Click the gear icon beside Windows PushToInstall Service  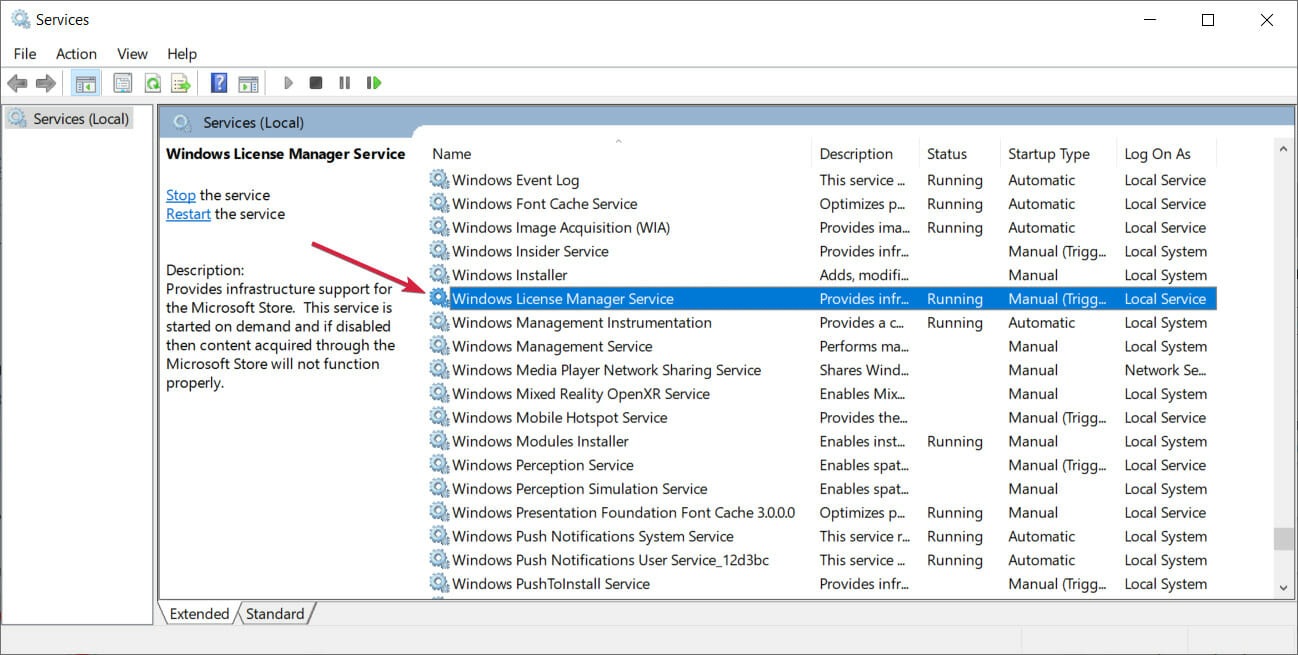click(439, 584)
